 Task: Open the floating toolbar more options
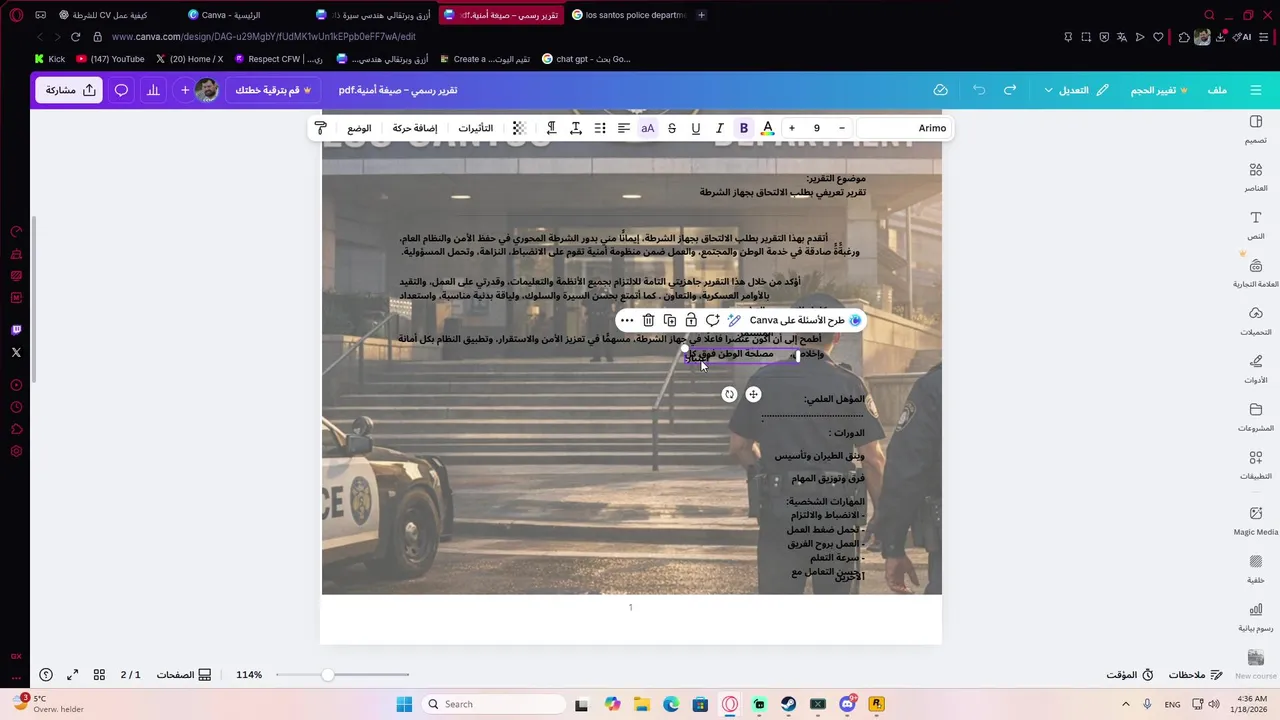(626, 320)
